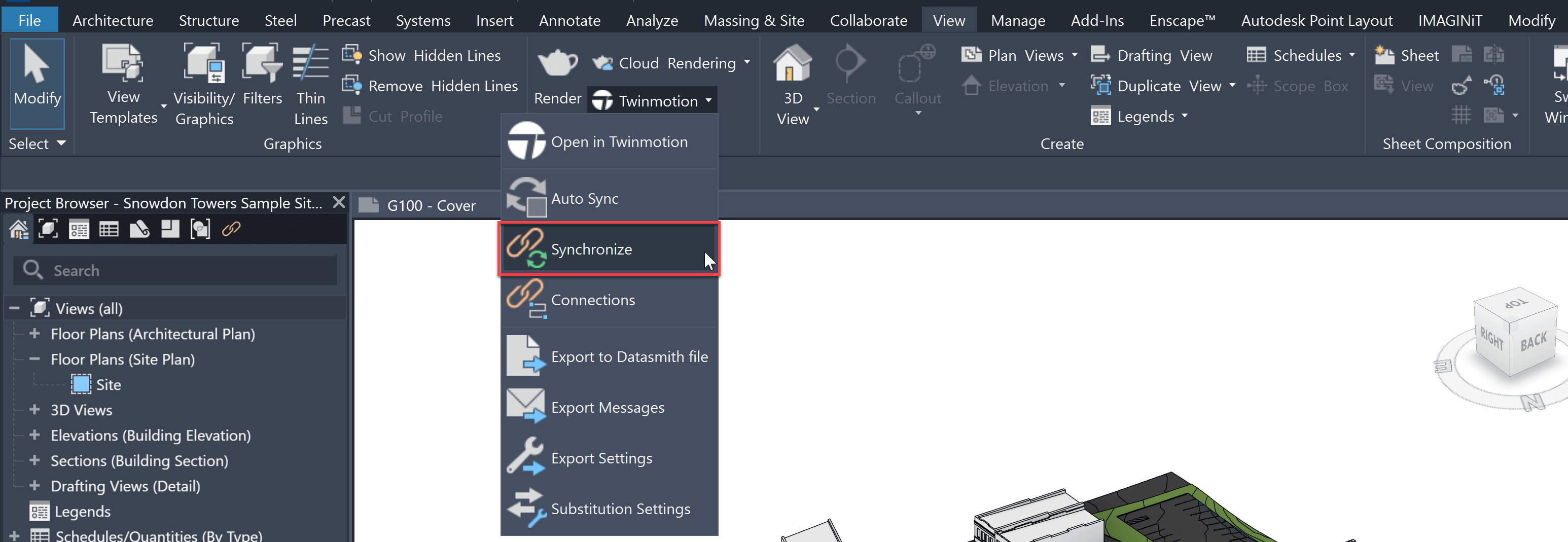Click the Sheet tool
This screenshot has height=542, width=1568.
click(1406, 55)
